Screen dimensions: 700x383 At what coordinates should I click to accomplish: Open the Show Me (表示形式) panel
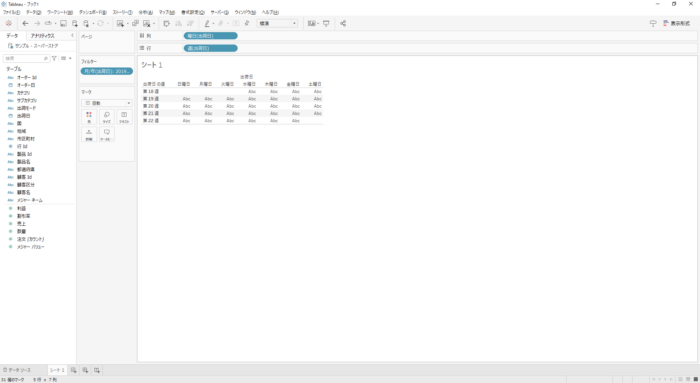(676, 23)
